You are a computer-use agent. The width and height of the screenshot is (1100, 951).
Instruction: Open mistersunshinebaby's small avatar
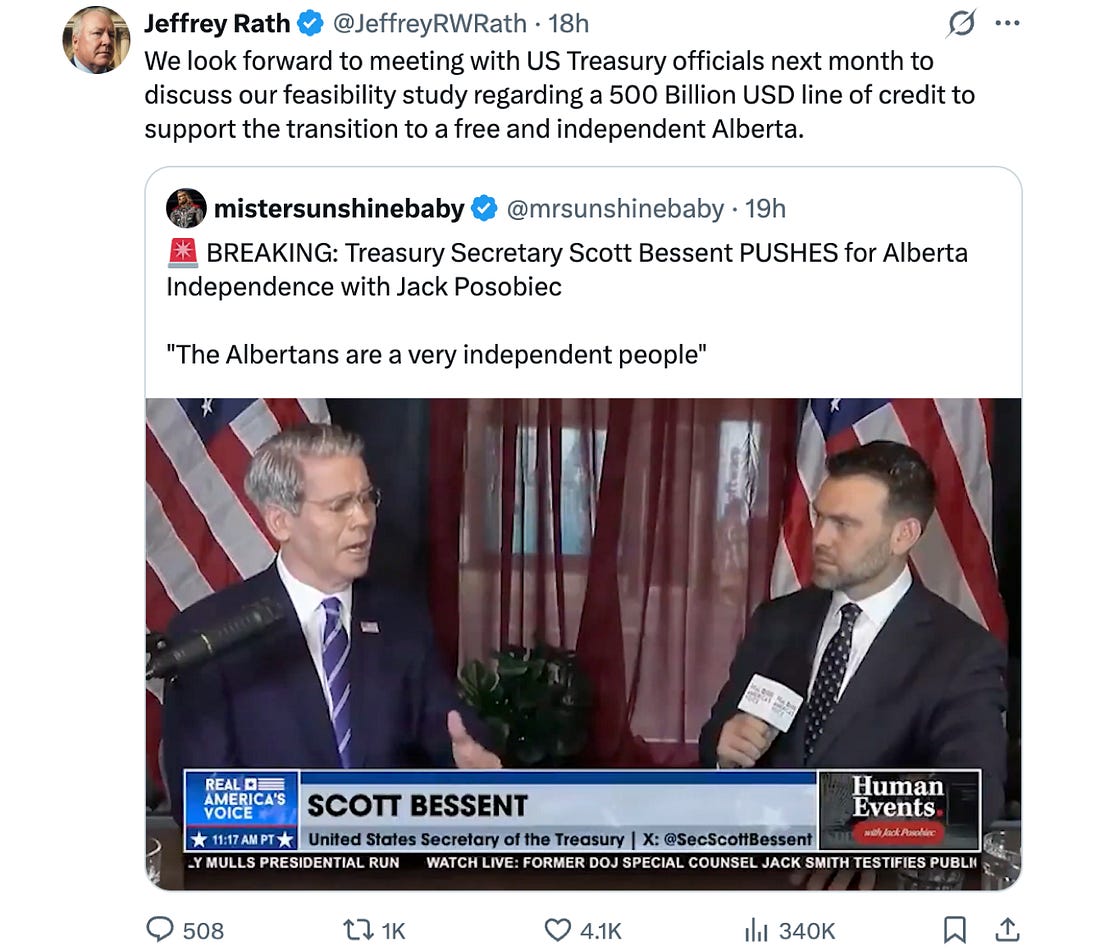pyautogui.click(x=186, y=208)
